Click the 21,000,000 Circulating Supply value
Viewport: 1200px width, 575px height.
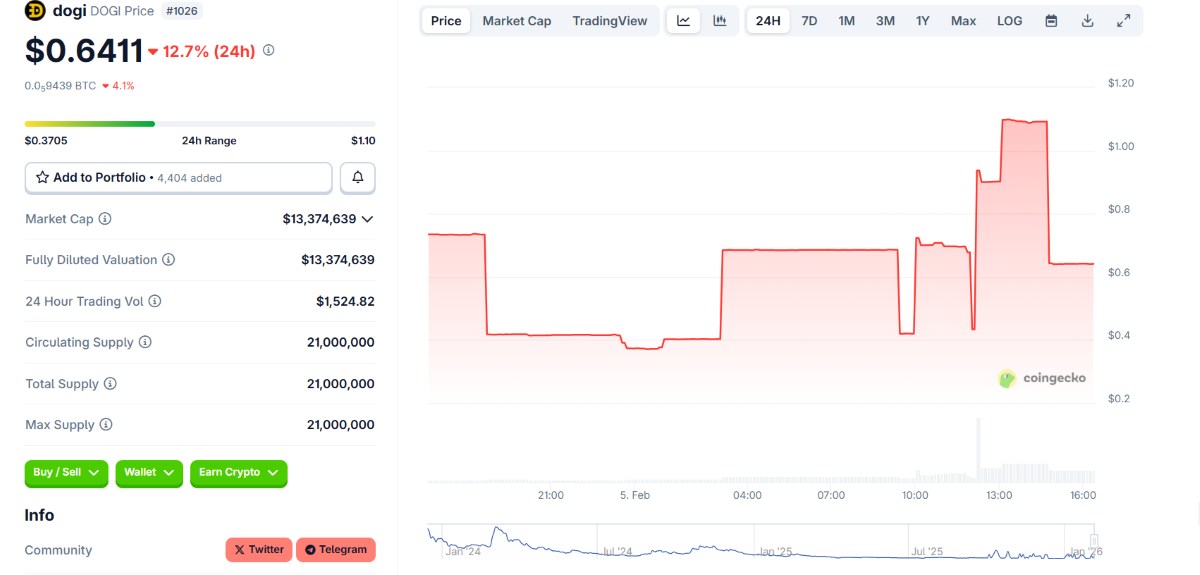(x=341, y=342)
